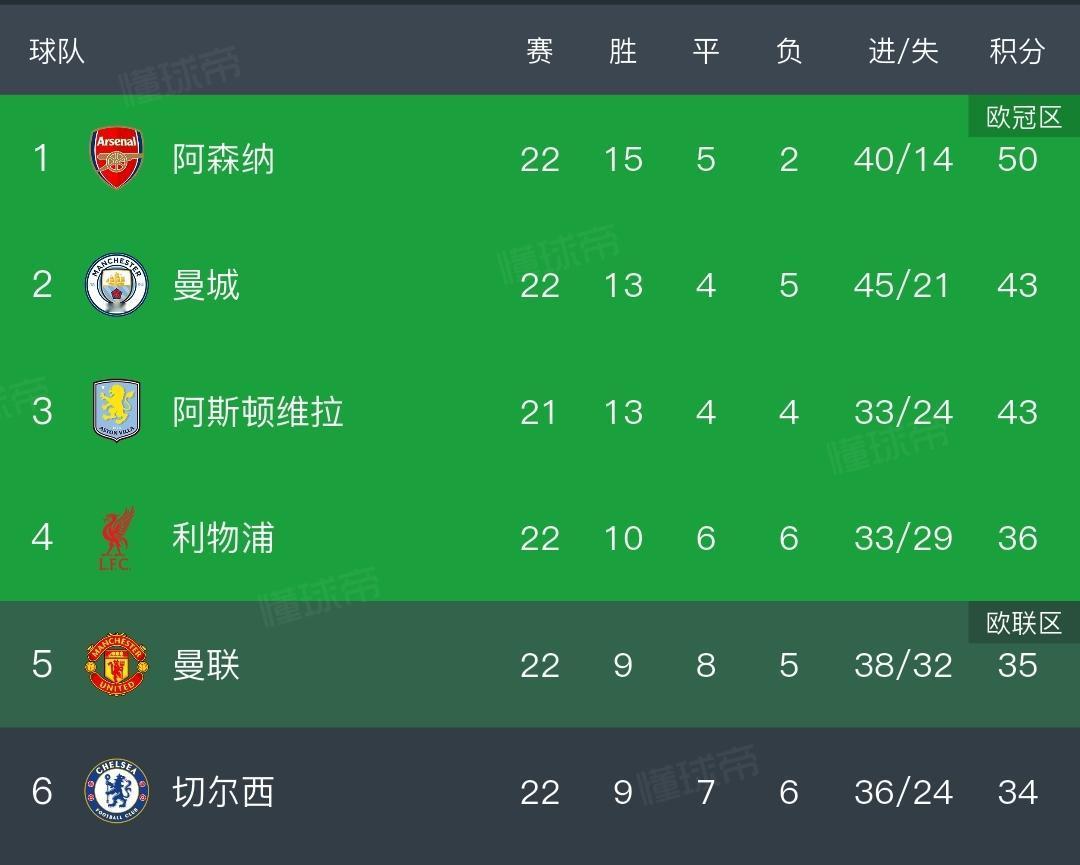Click the 球队 column header
Image resolution: width=1080 pixels, height=865 pixels.
point(57,51)
